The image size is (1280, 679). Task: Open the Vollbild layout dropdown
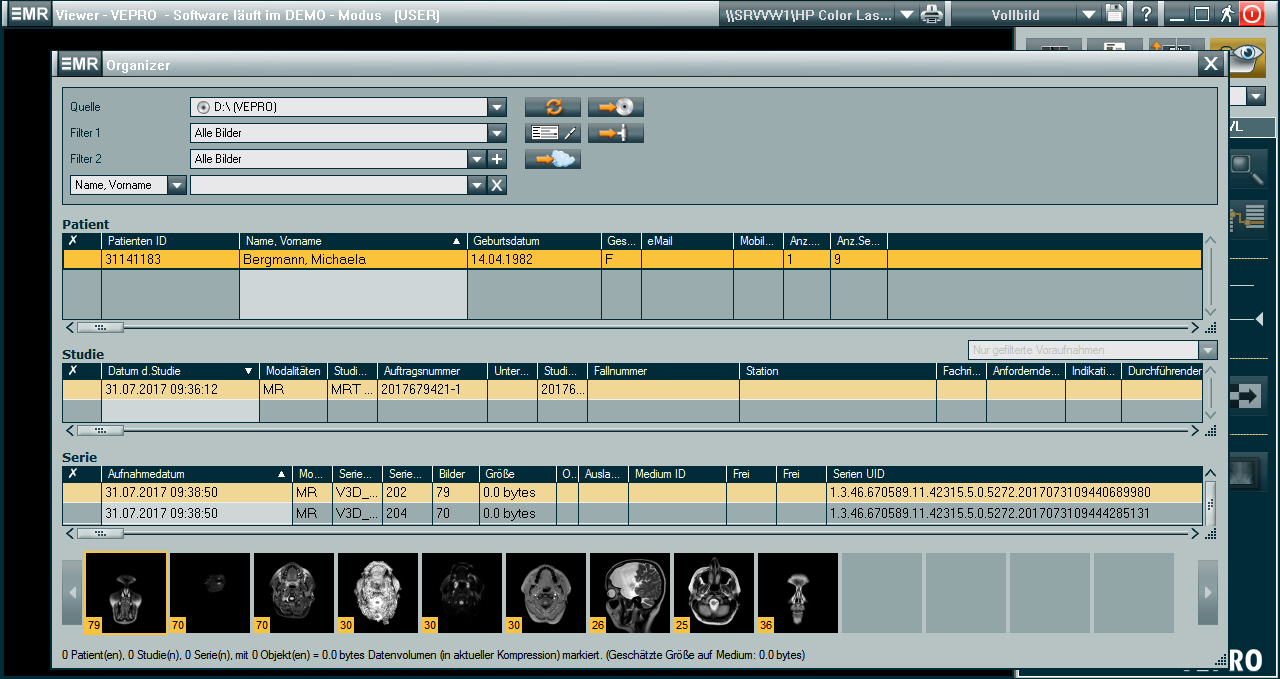coord(1089,14)
